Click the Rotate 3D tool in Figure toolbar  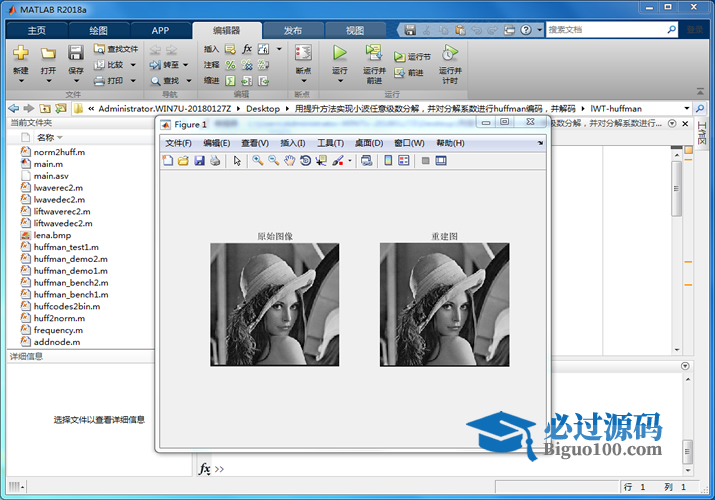[305, 160]
